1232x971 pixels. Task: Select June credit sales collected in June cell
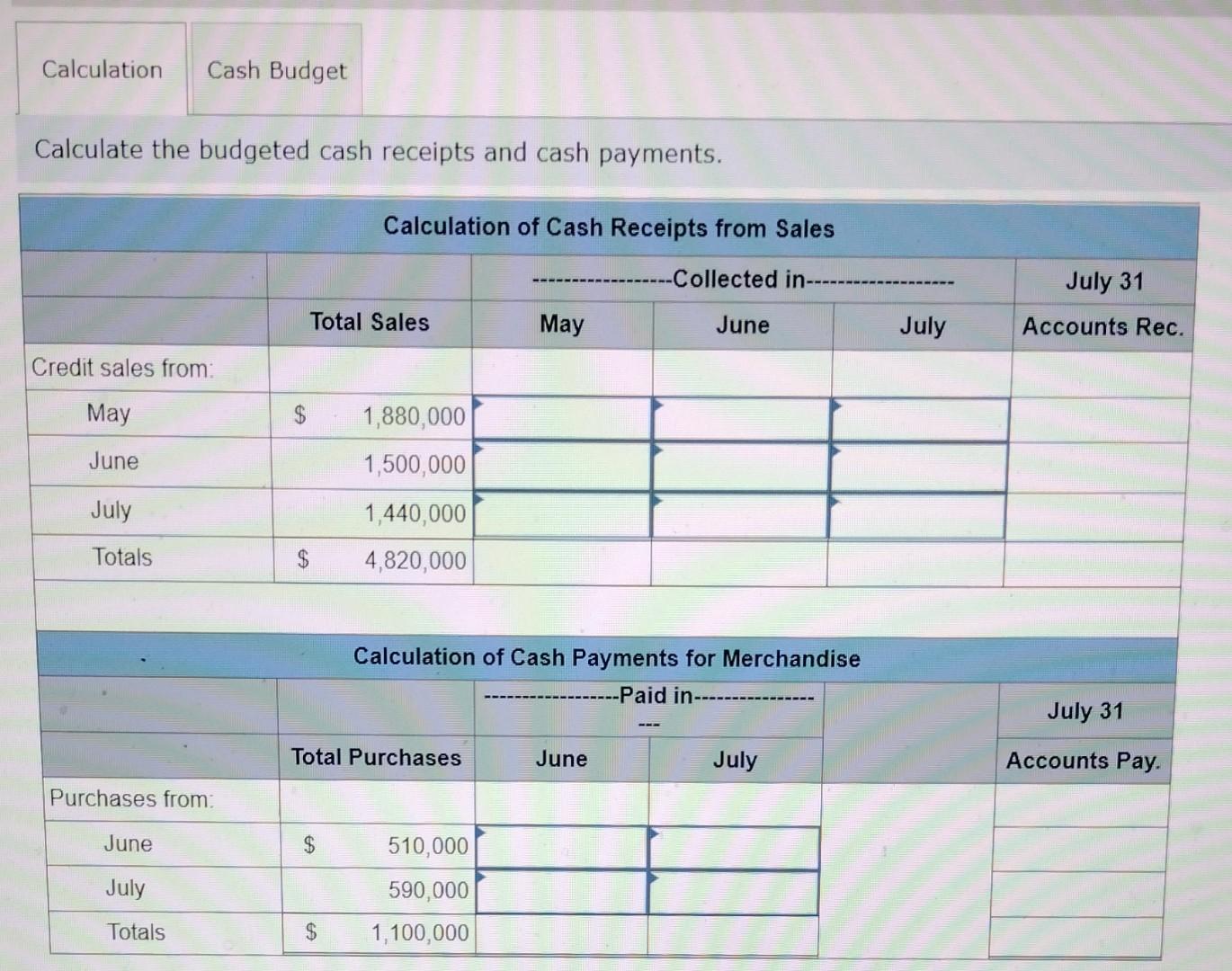click(740, 467)
